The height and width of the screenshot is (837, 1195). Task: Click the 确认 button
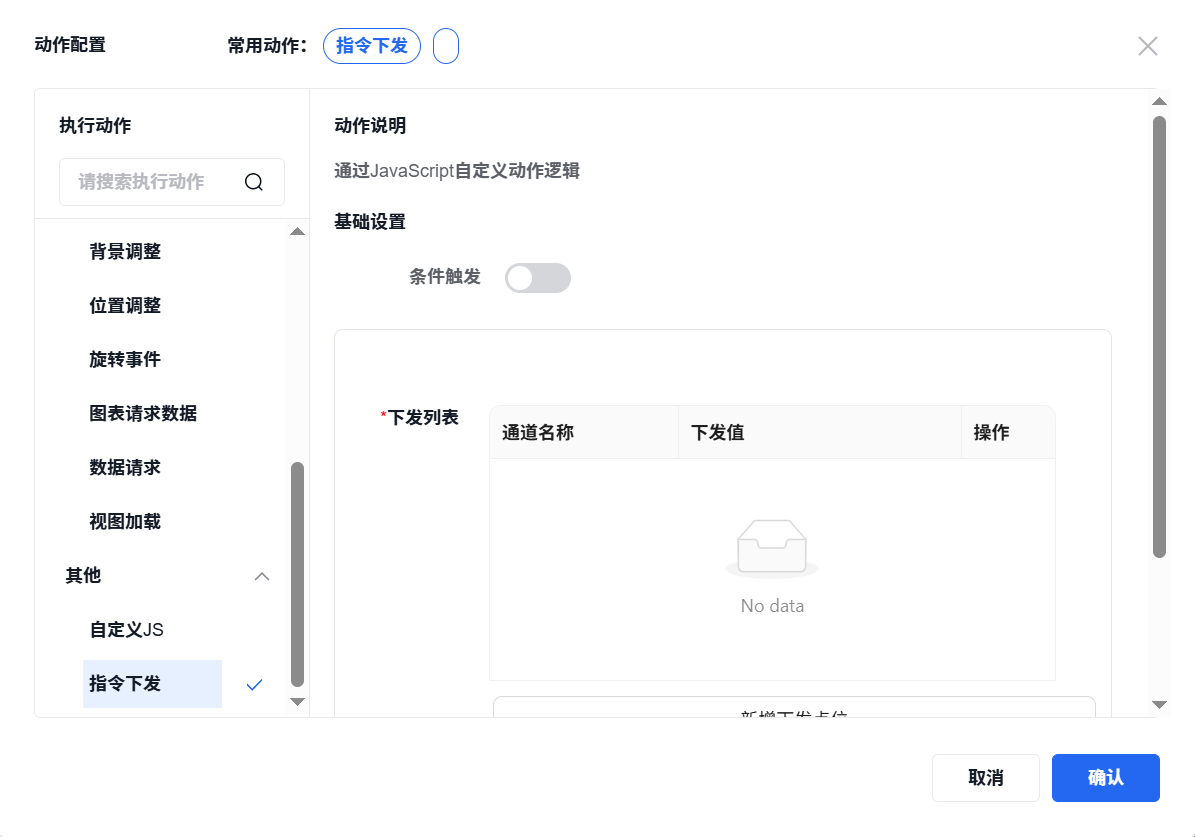point(1106,778)
